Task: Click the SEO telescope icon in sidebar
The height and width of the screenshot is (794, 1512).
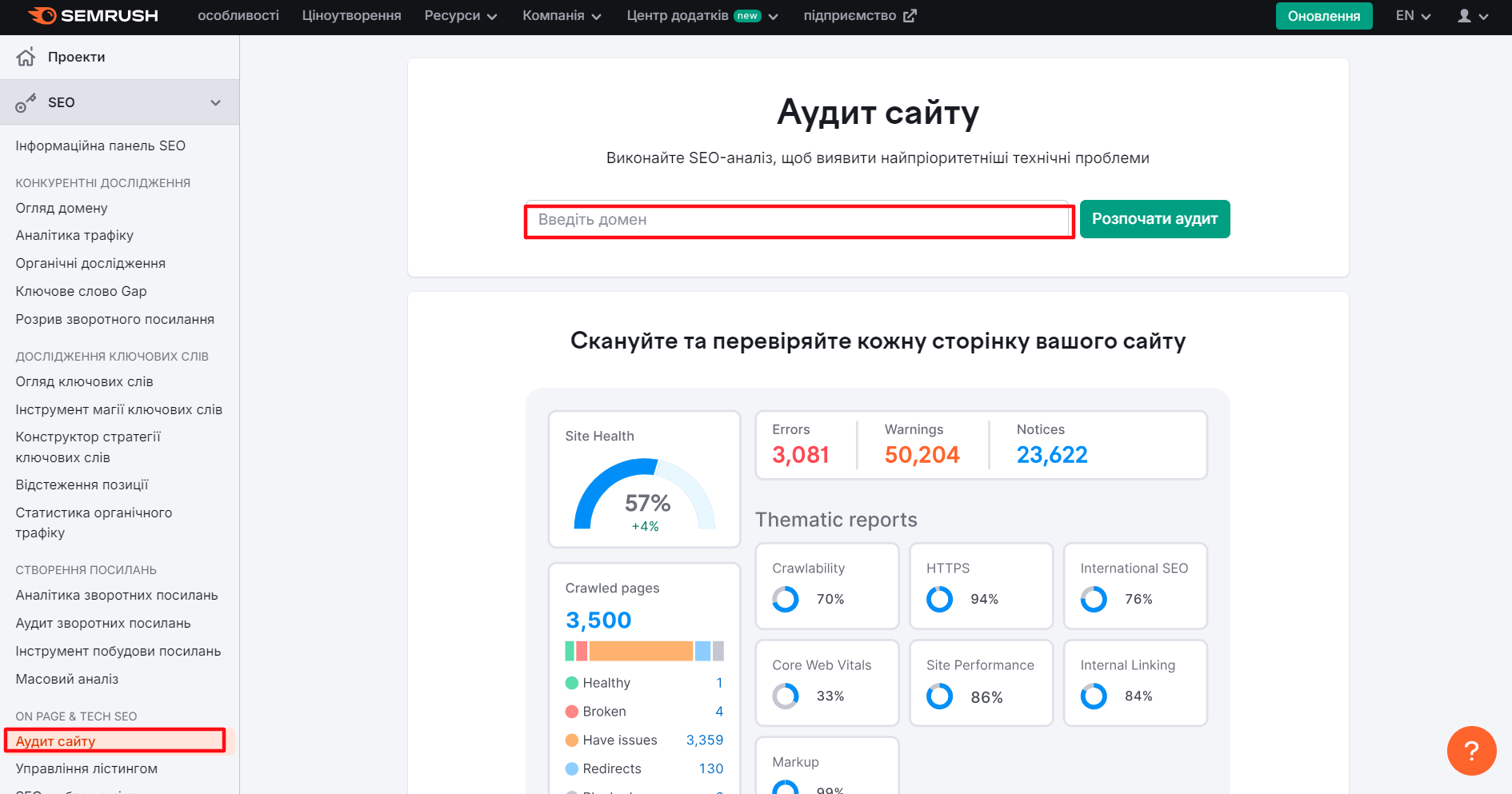Action: [26, 102]
